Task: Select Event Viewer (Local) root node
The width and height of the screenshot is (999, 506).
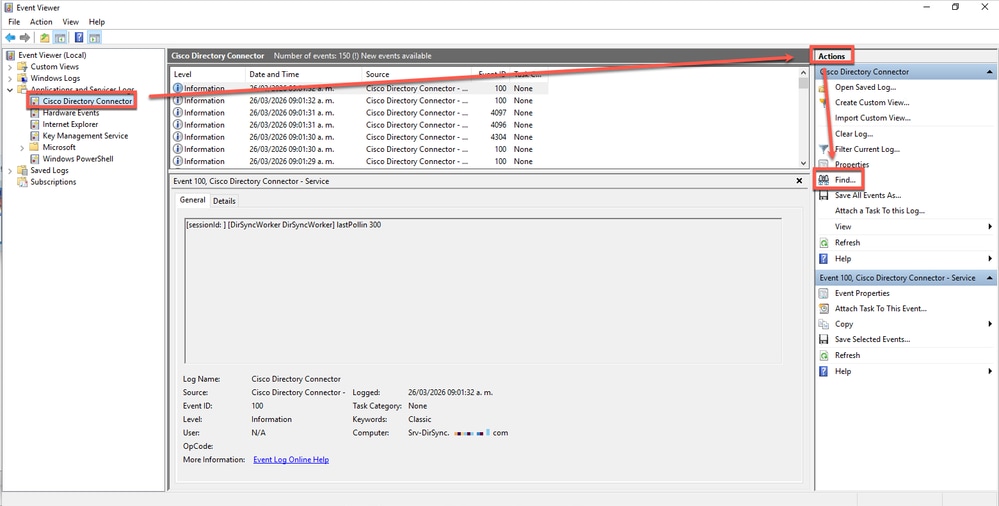Action: (x=52, y=55)
